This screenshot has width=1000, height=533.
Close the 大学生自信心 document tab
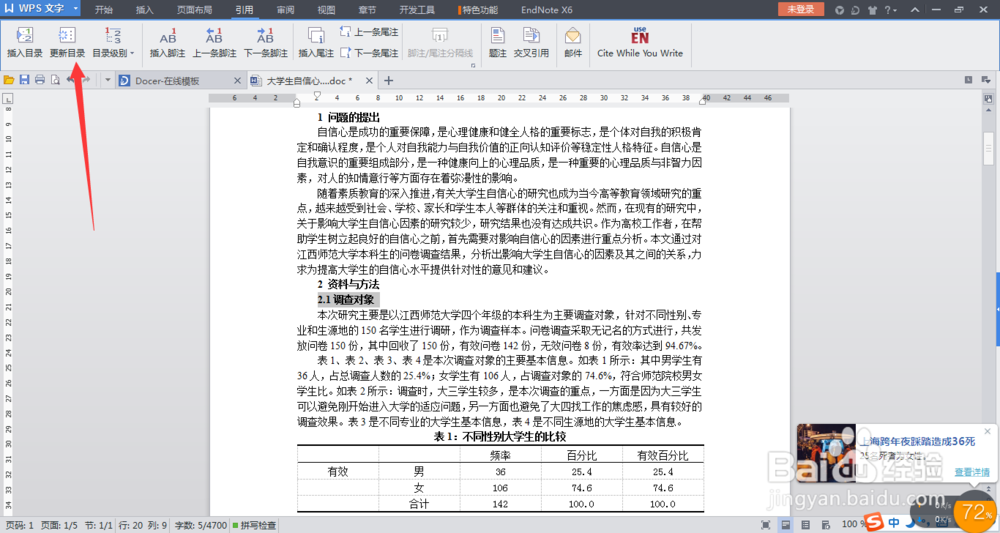(x=369, y=81)
